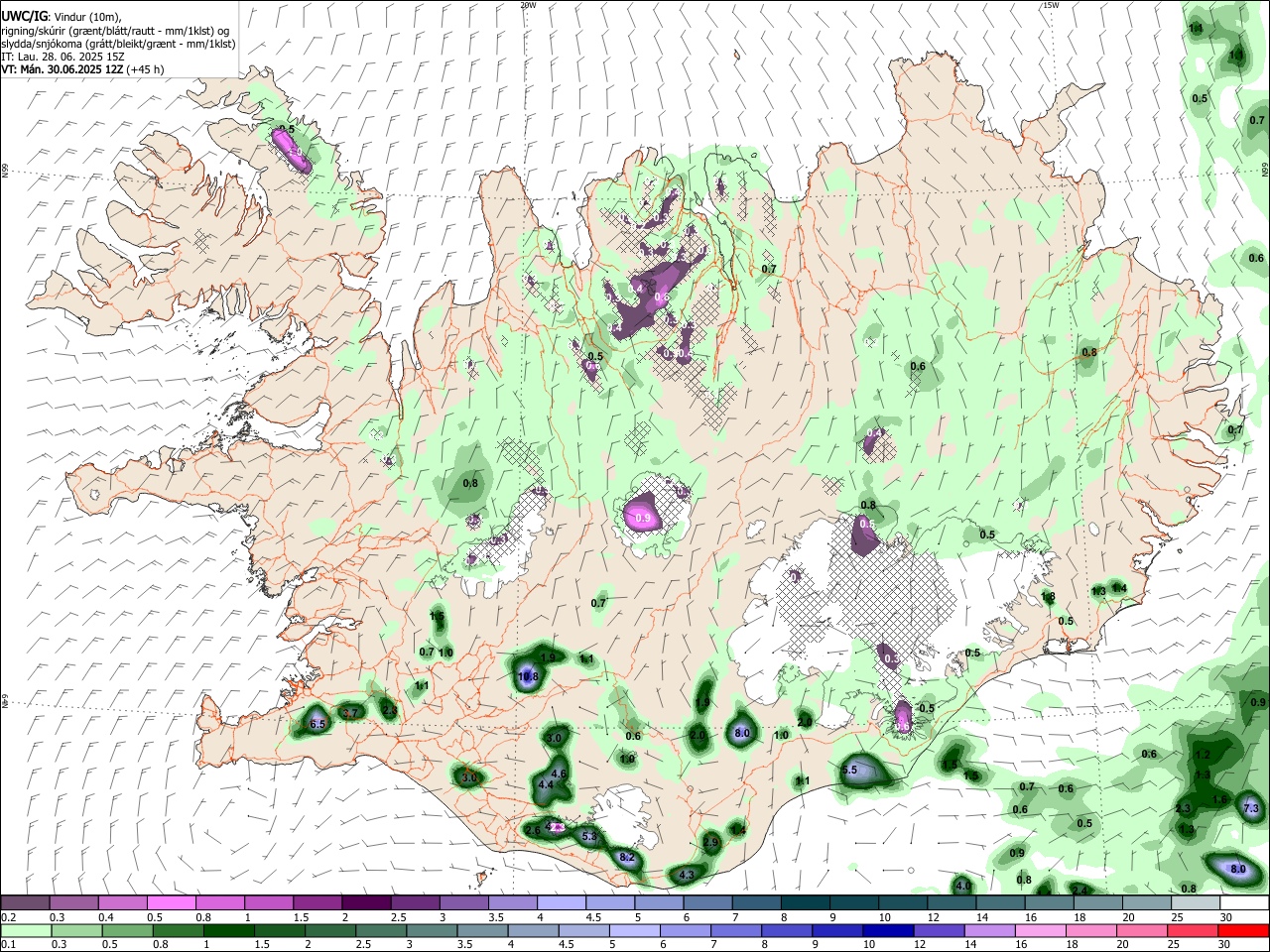Screen dimensions: 1270x952
Task: Click the UWC/IG title text
Action: (24, 16)
